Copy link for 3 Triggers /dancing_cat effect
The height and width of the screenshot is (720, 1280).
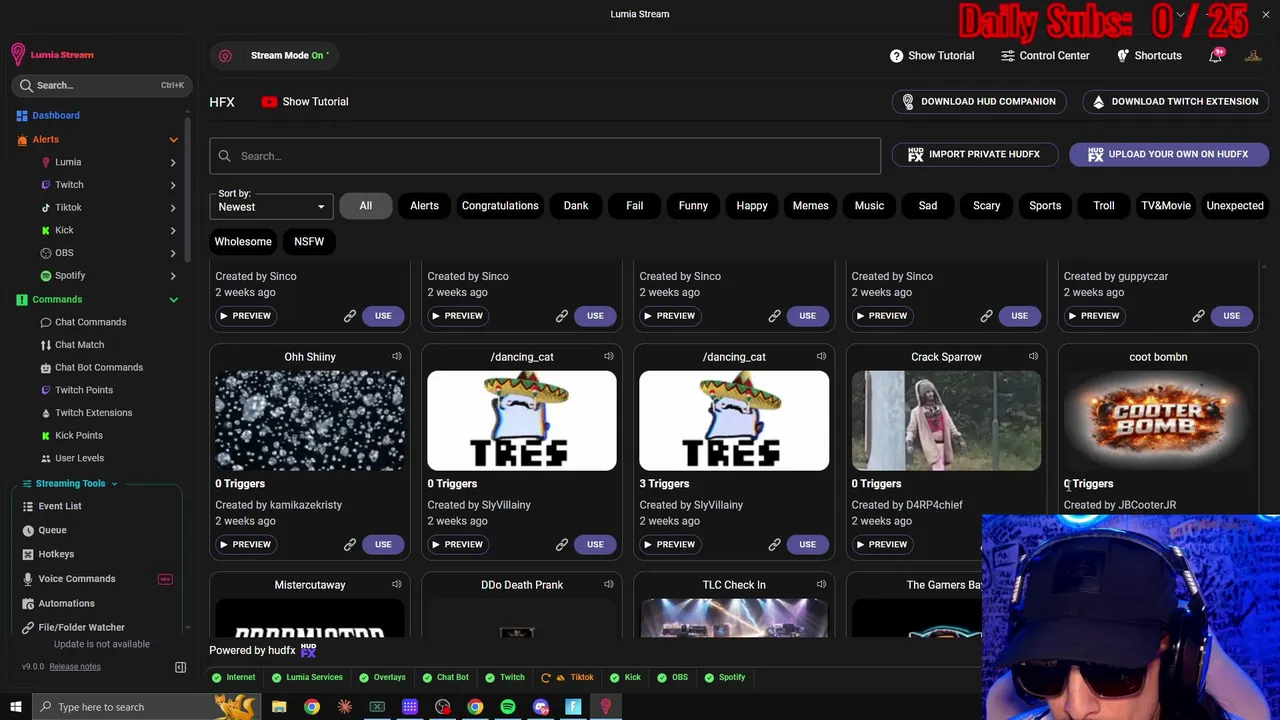[774, 544]
